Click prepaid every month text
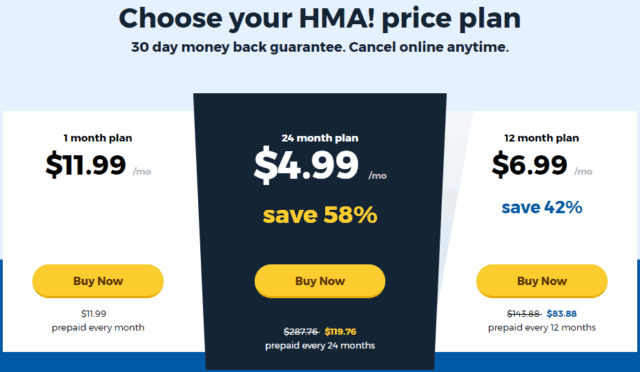Image resolution: width=640 pixels, height=372 pixels. point(98,327)
